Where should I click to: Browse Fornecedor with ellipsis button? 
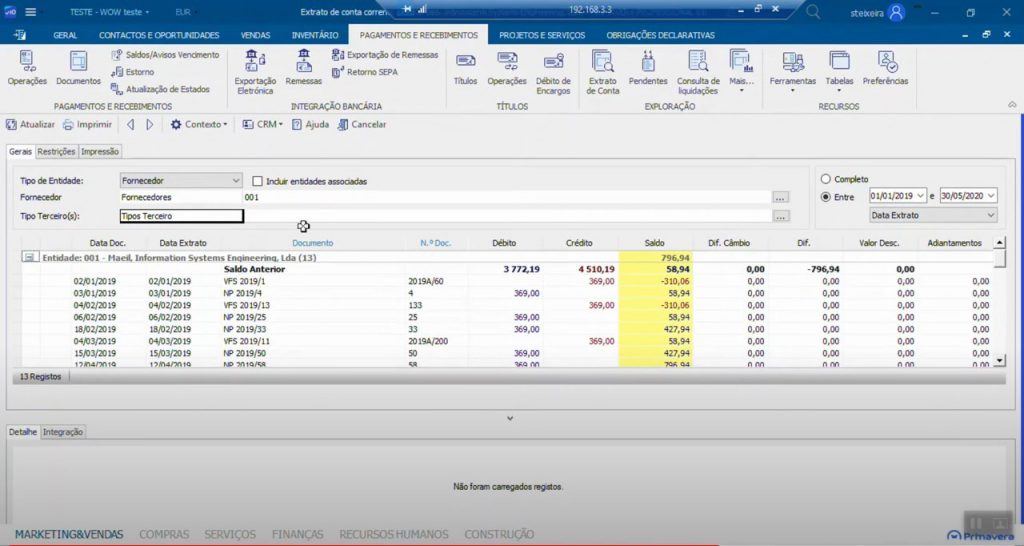coord(780,197)
